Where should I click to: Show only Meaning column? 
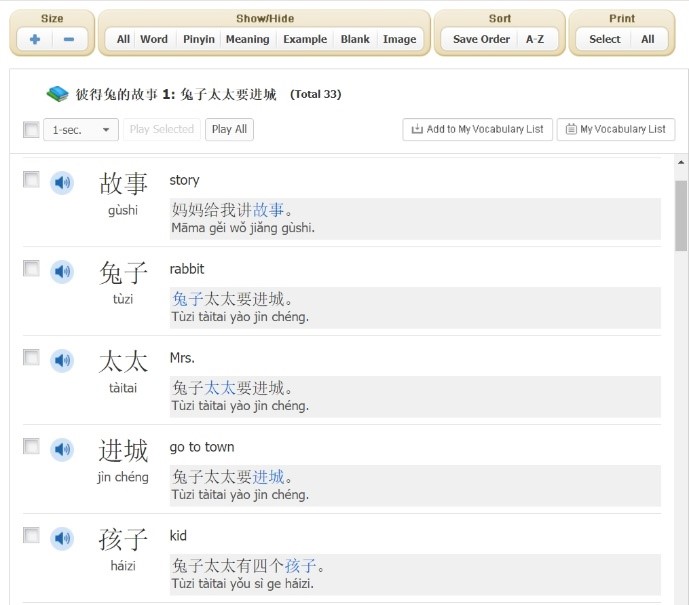point(247,39)
